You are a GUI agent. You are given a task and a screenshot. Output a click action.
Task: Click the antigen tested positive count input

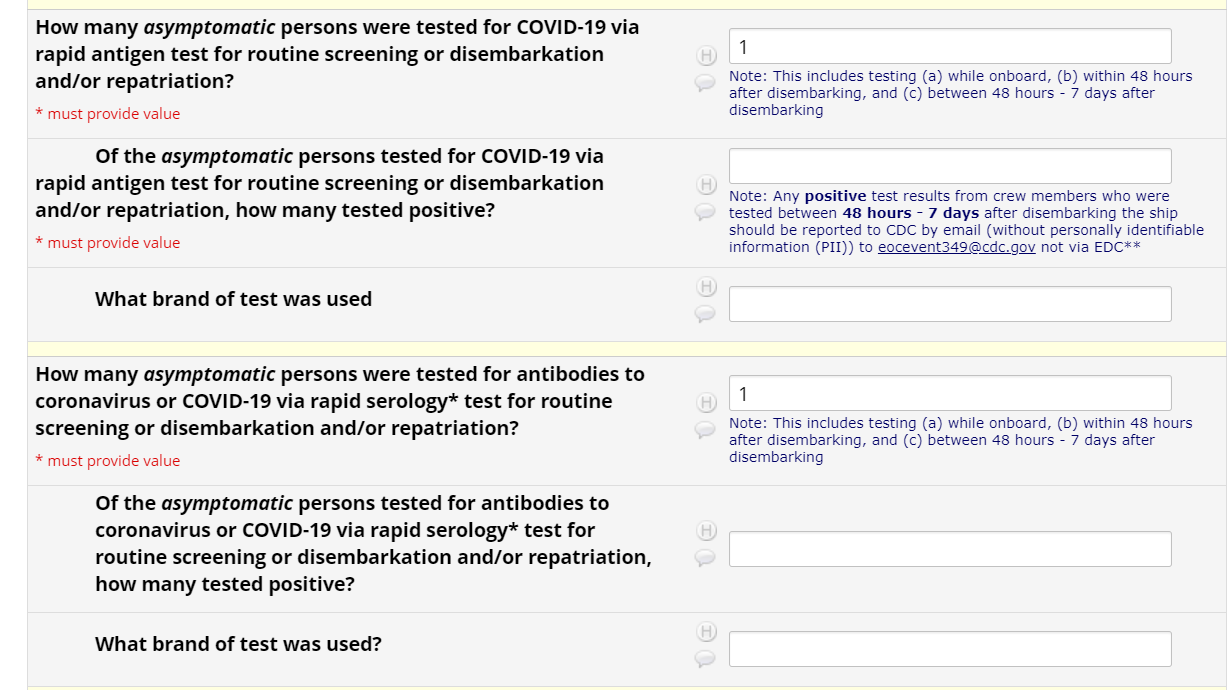(x=949, y=166)
